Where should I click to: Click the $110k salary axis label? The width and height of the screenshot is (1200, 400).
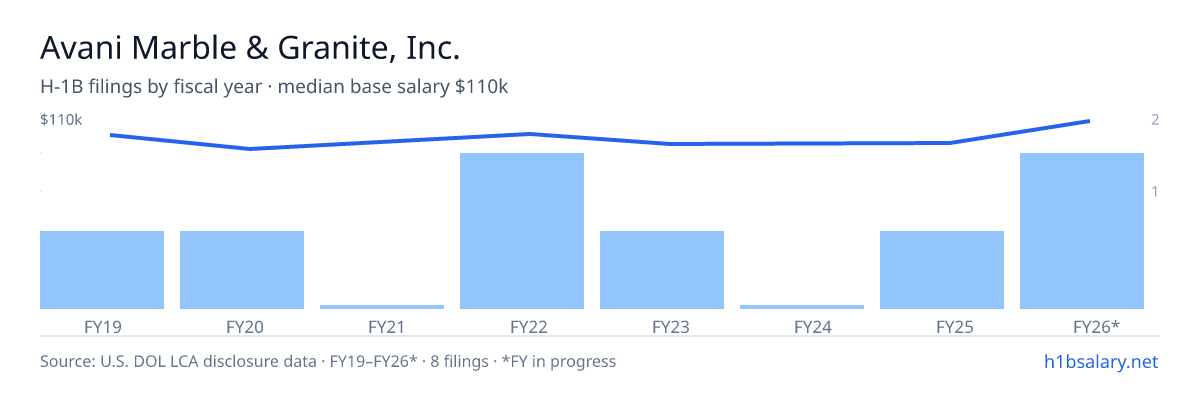[x=61, y=120]
